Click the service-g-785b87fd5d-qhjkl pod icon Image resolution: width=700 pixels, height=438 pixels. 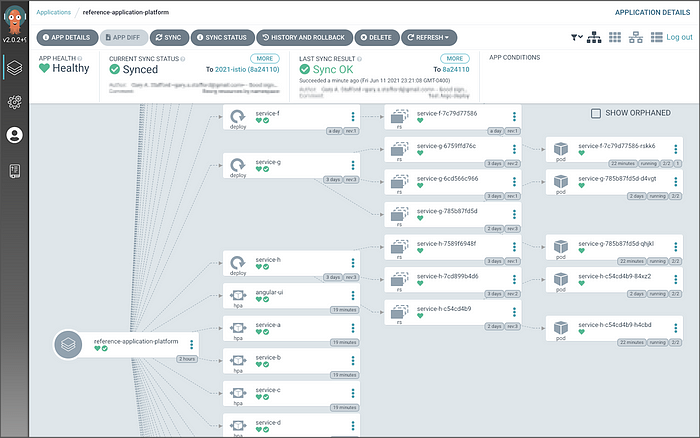click(561, 246)
